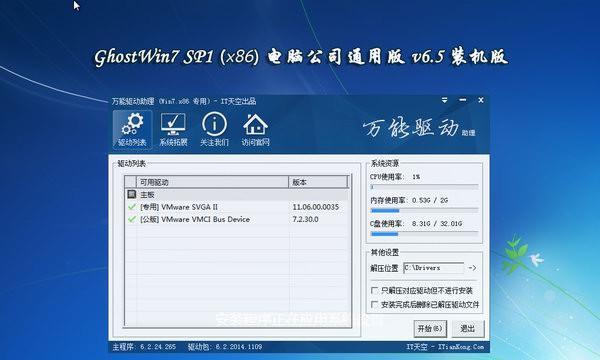
Task: Toggle the VMware VMCI Bus Device checkmark
Action: click(132, 219)
